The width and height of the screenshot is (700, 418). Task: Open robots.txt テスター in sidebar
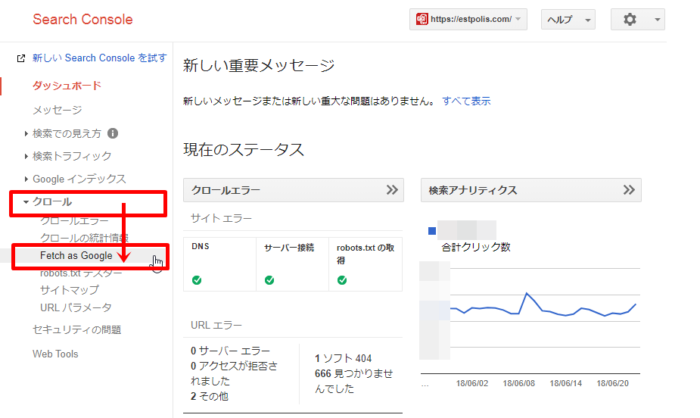coord(81,273)
